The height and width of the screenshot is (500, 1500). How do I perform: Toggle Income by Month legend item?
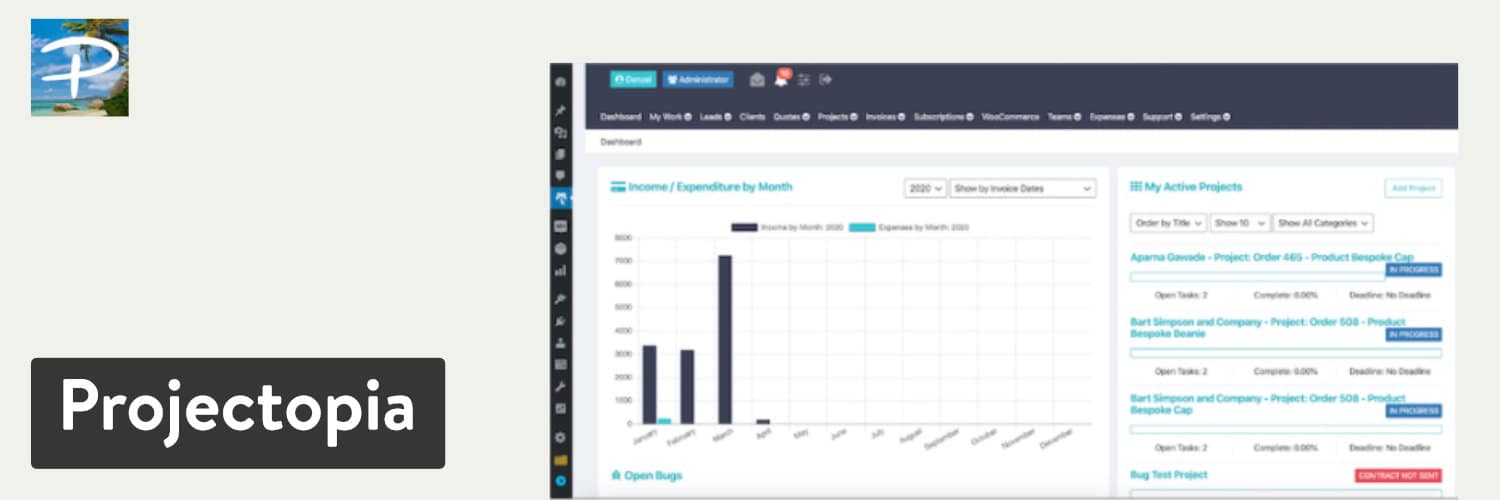(x=786, y=227)
